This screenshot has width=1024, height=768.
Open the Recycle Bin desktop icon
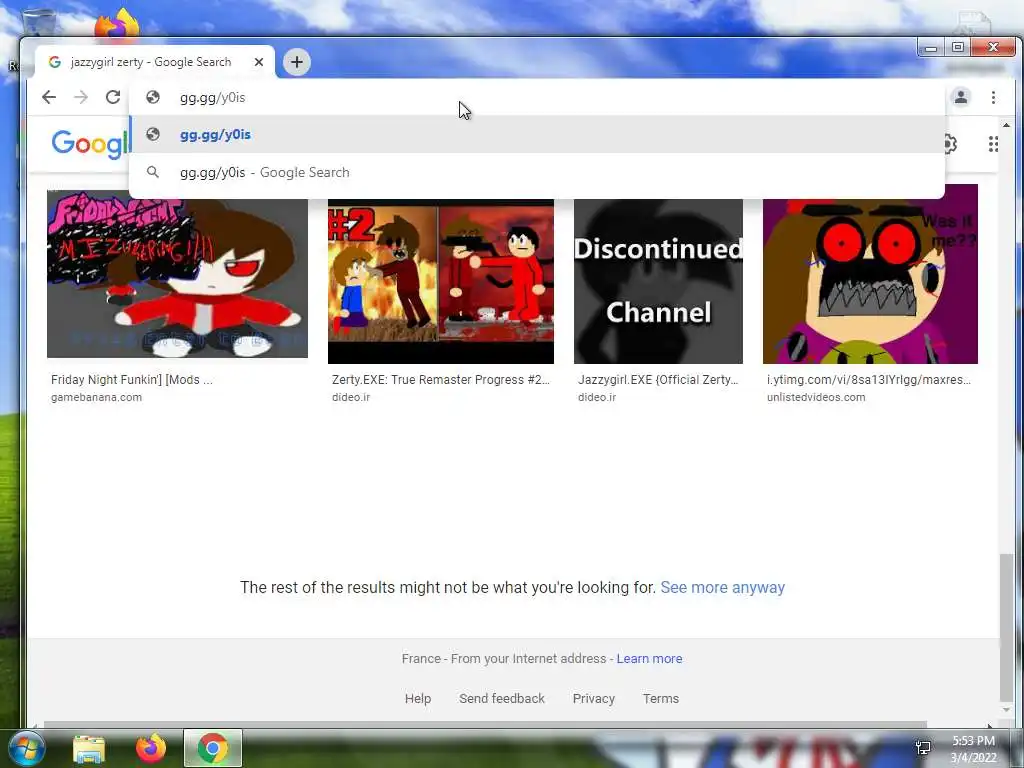point(39,22)
